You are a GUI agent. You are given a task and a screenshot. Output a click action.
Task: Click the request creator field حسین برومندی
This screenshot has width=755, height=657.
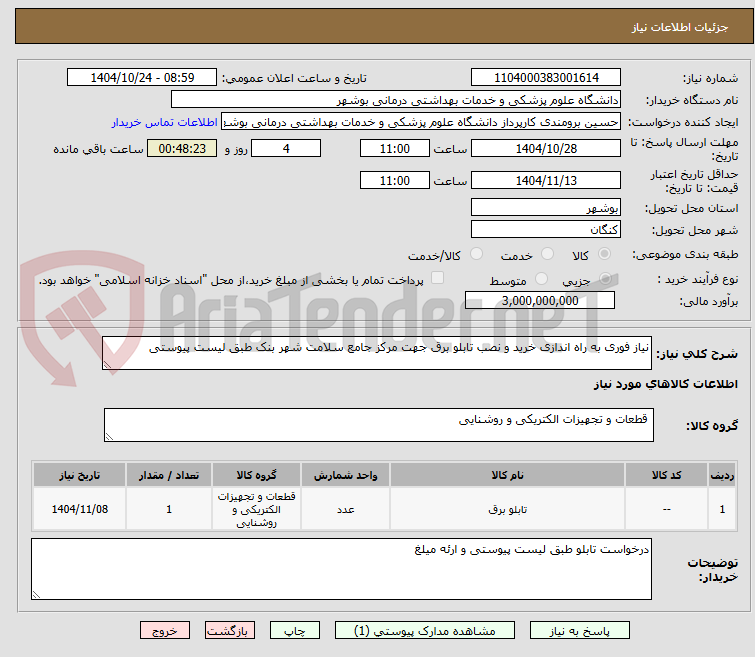[x=421, y=122]
